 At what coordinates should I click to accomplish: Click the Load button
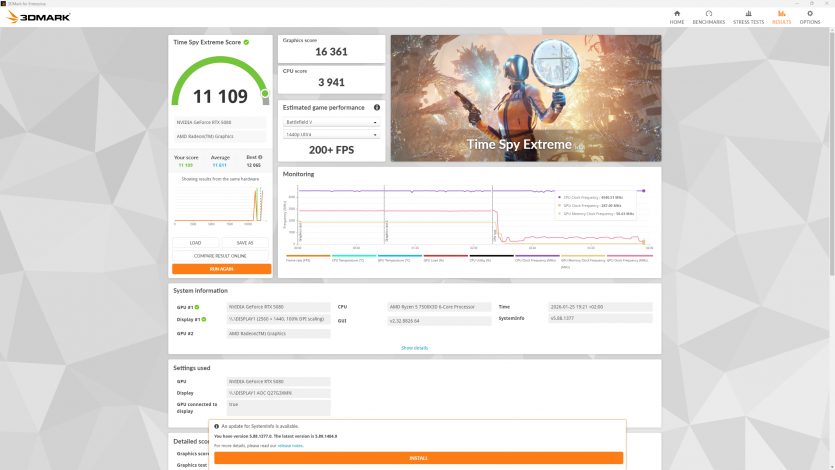(195, 242)
